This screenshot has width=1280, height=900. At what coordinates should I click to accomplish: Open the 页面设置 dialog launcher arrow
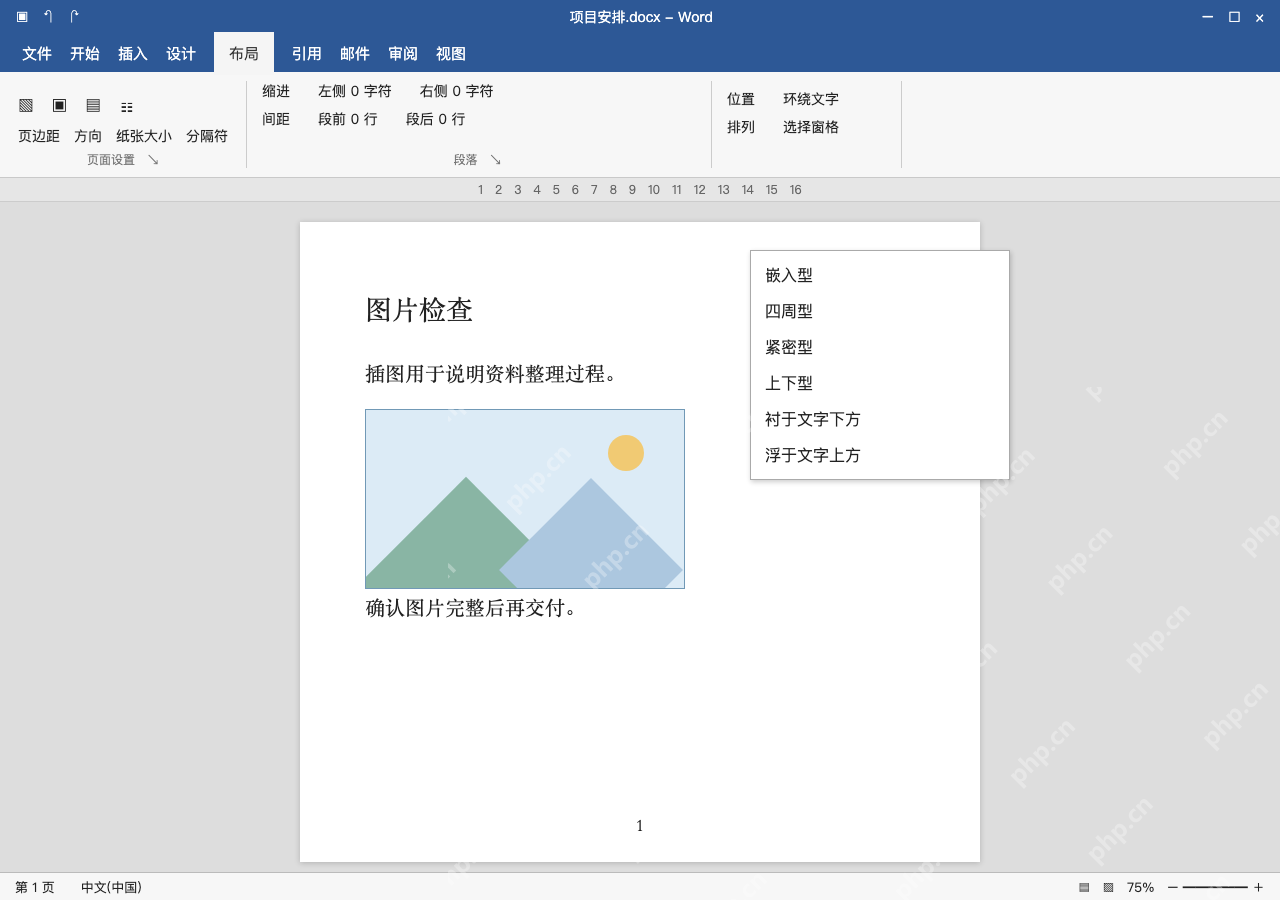(x=153, y=160)
